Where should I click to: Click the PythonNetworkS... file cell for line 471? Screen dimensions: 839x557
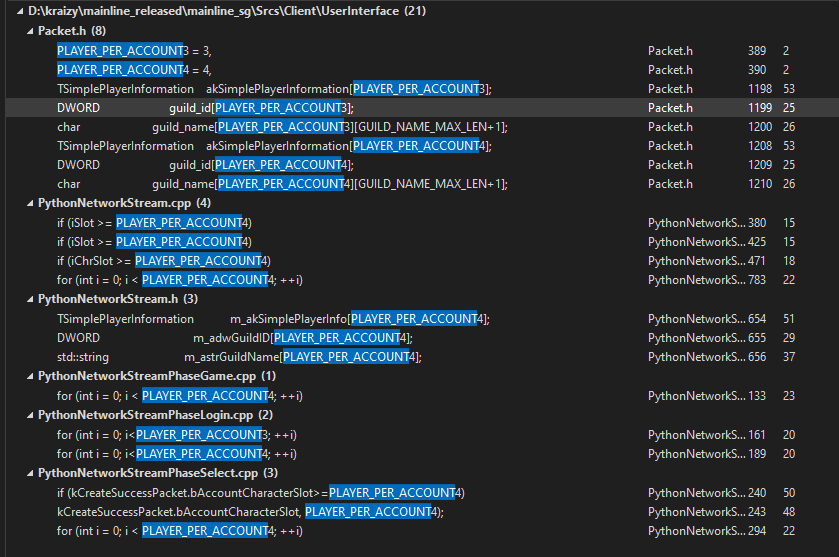697,261
